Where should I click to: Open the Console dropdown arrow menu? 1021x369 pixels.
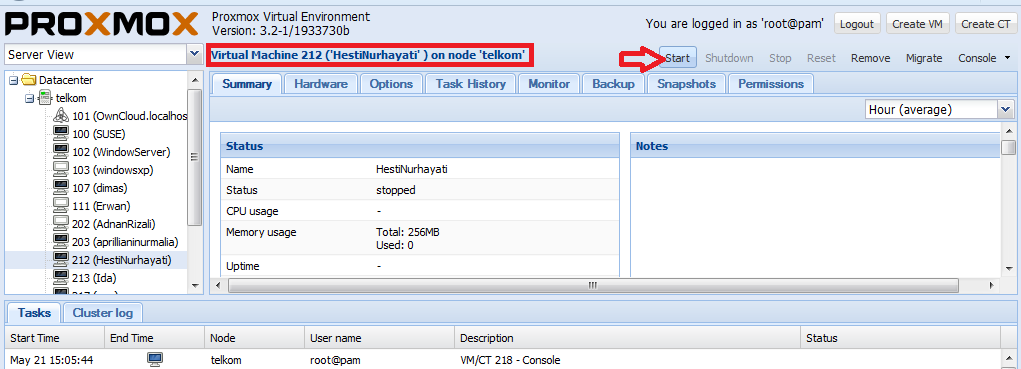1008,58
